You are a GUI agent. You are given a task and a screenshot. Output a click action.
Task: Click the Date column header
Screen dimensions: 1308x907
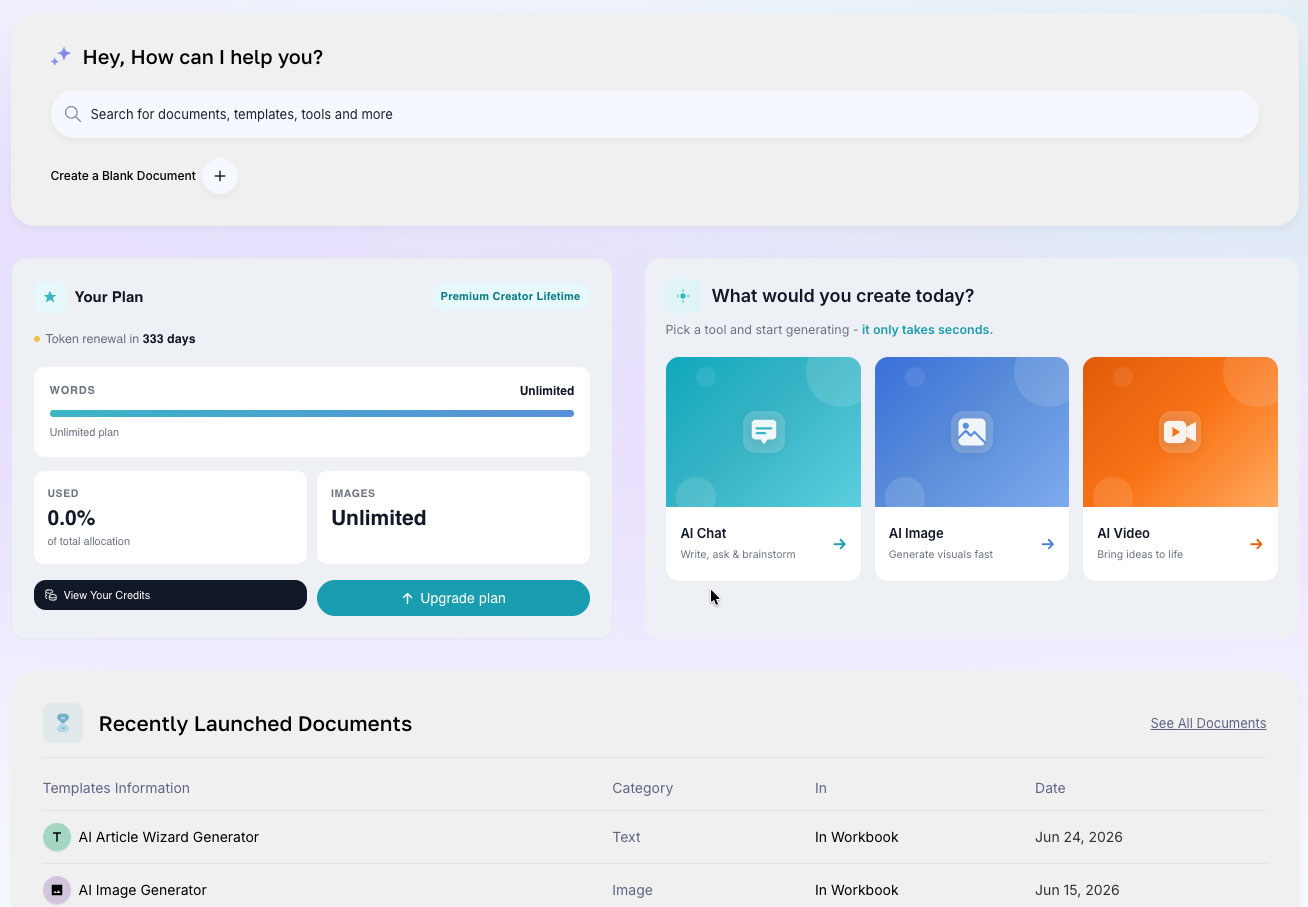(1050, 788)
